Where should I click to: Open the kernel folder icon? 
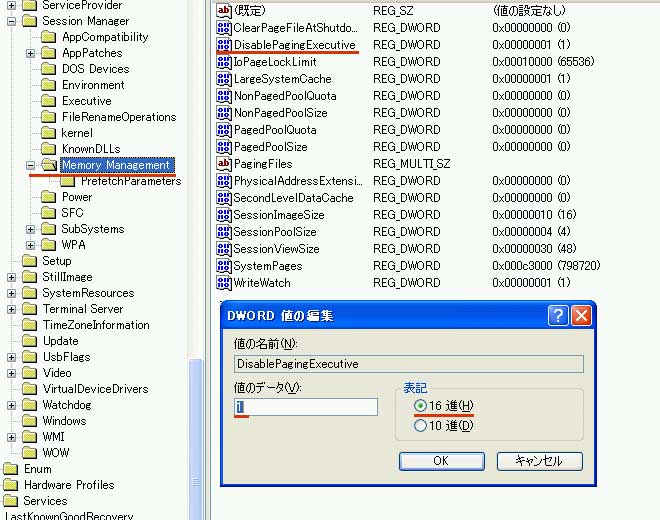point(48,133)
